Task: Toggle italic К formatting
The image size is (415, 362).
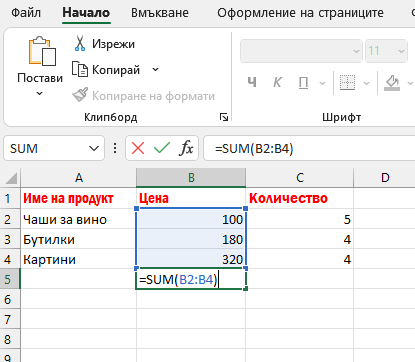Action: [277, 82]
